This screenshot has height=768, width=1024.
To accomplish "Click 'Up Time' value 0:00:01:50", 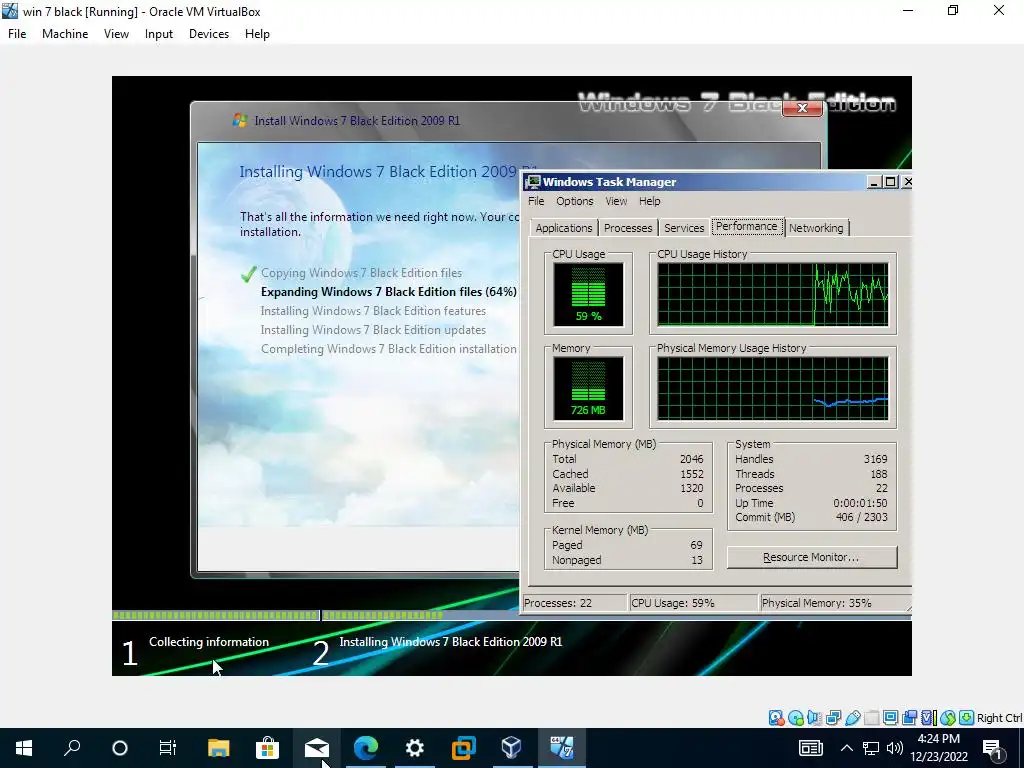I will coord(860,503).
